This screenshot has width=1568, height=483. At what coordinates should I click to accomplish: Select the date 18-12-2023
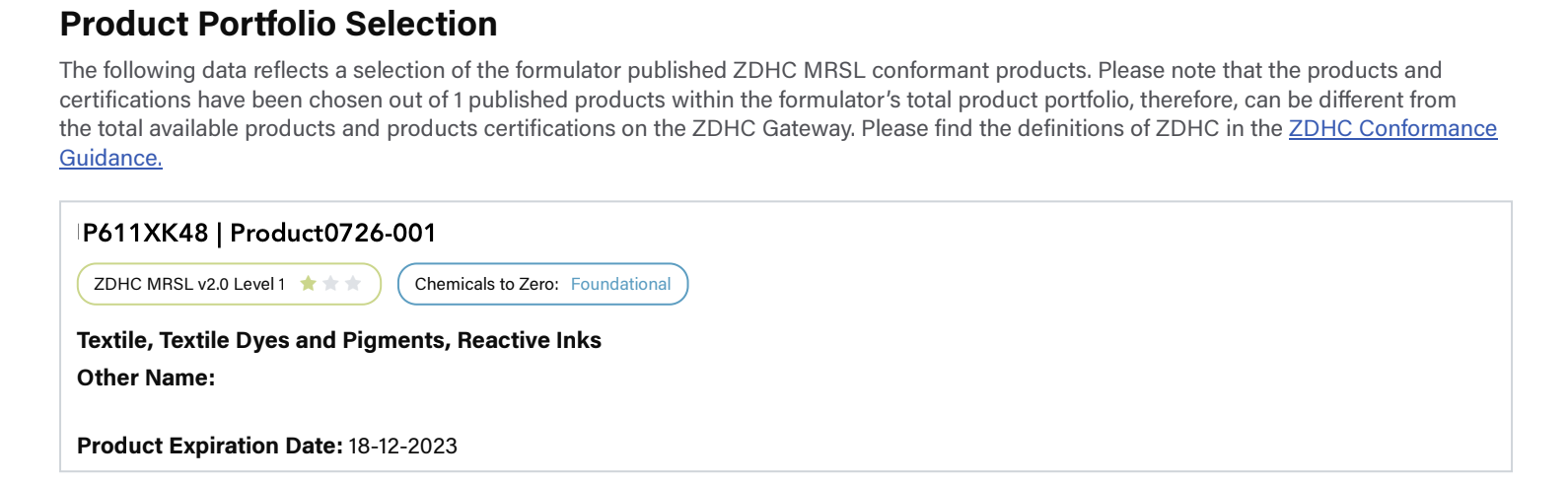coord(402,446)
